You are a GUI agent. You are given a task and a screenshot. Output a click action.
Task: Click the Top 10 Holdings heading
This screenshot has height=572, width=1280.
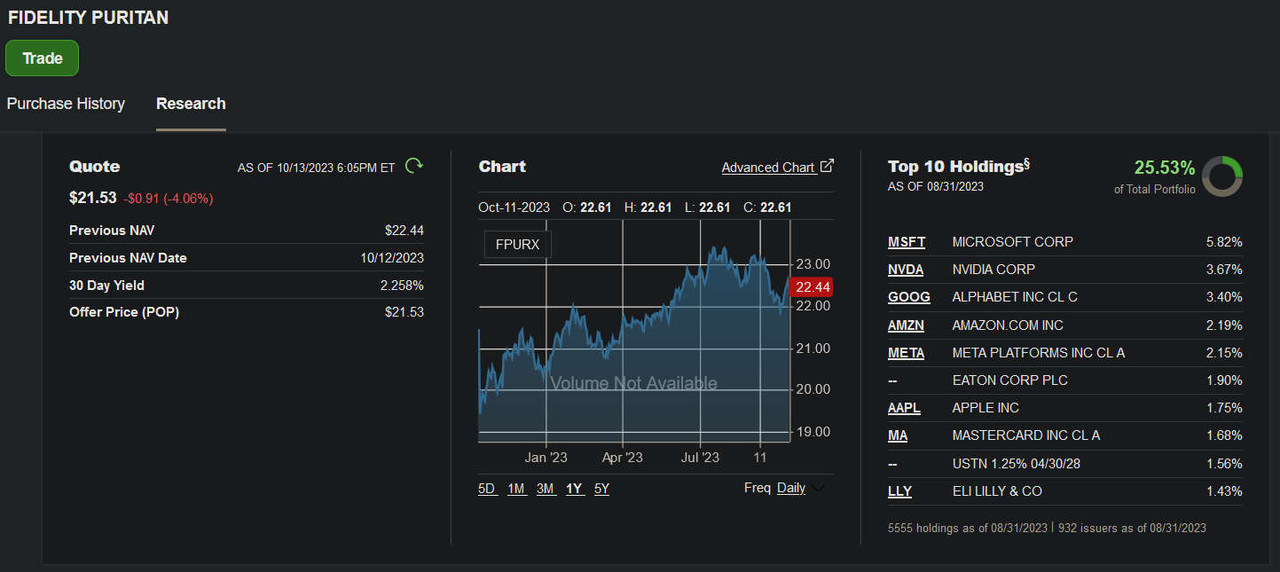[959, 166]
